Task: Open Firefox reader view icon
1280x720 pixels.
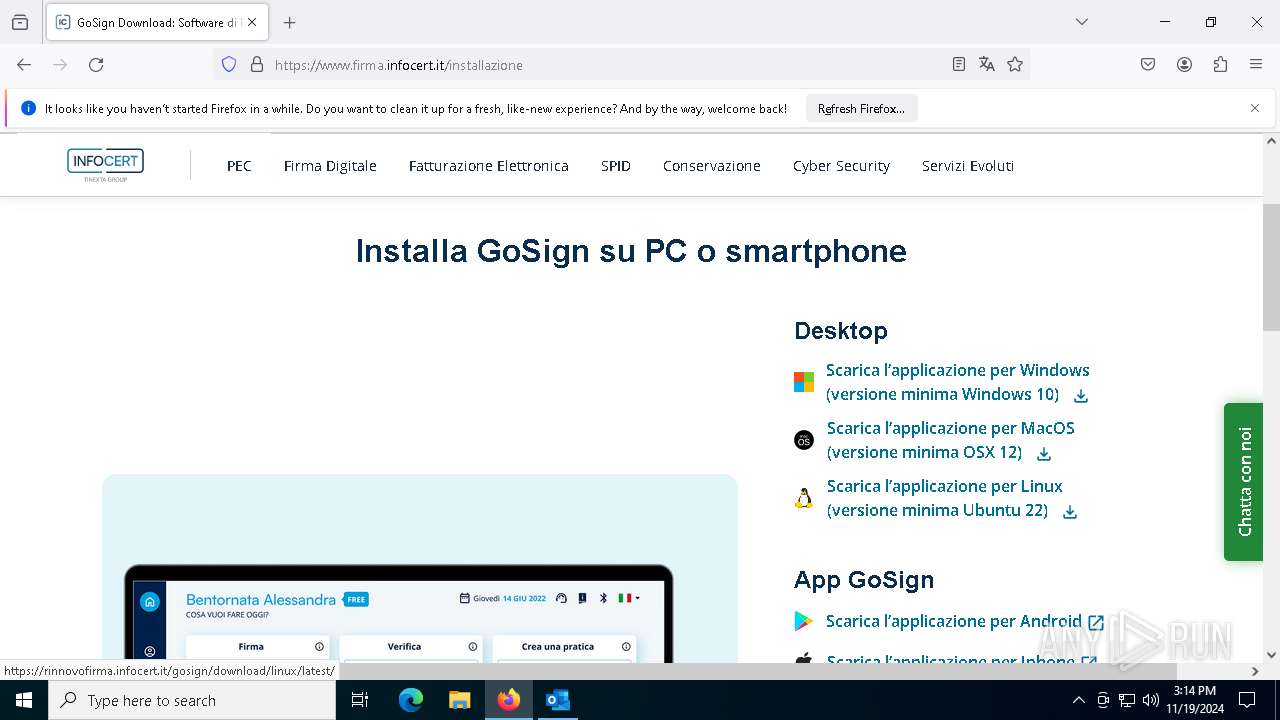Action: tap(959, 64)
